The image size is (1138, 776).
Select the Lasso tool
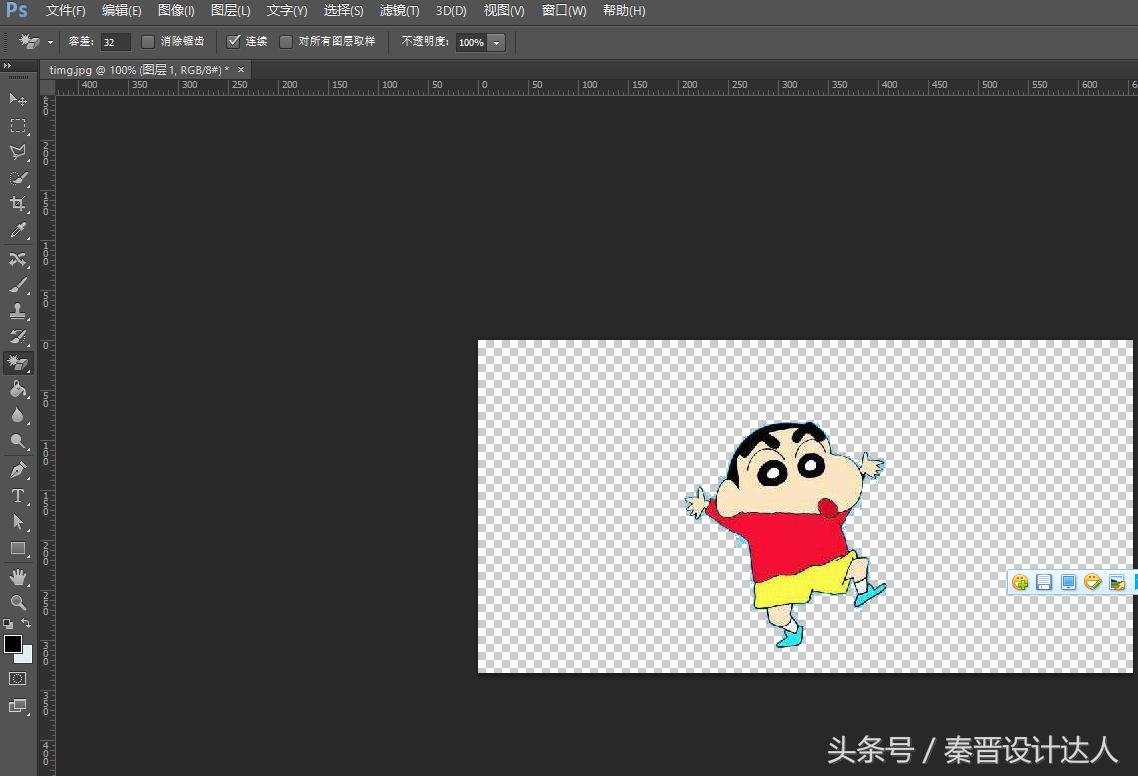click(18, 152)
